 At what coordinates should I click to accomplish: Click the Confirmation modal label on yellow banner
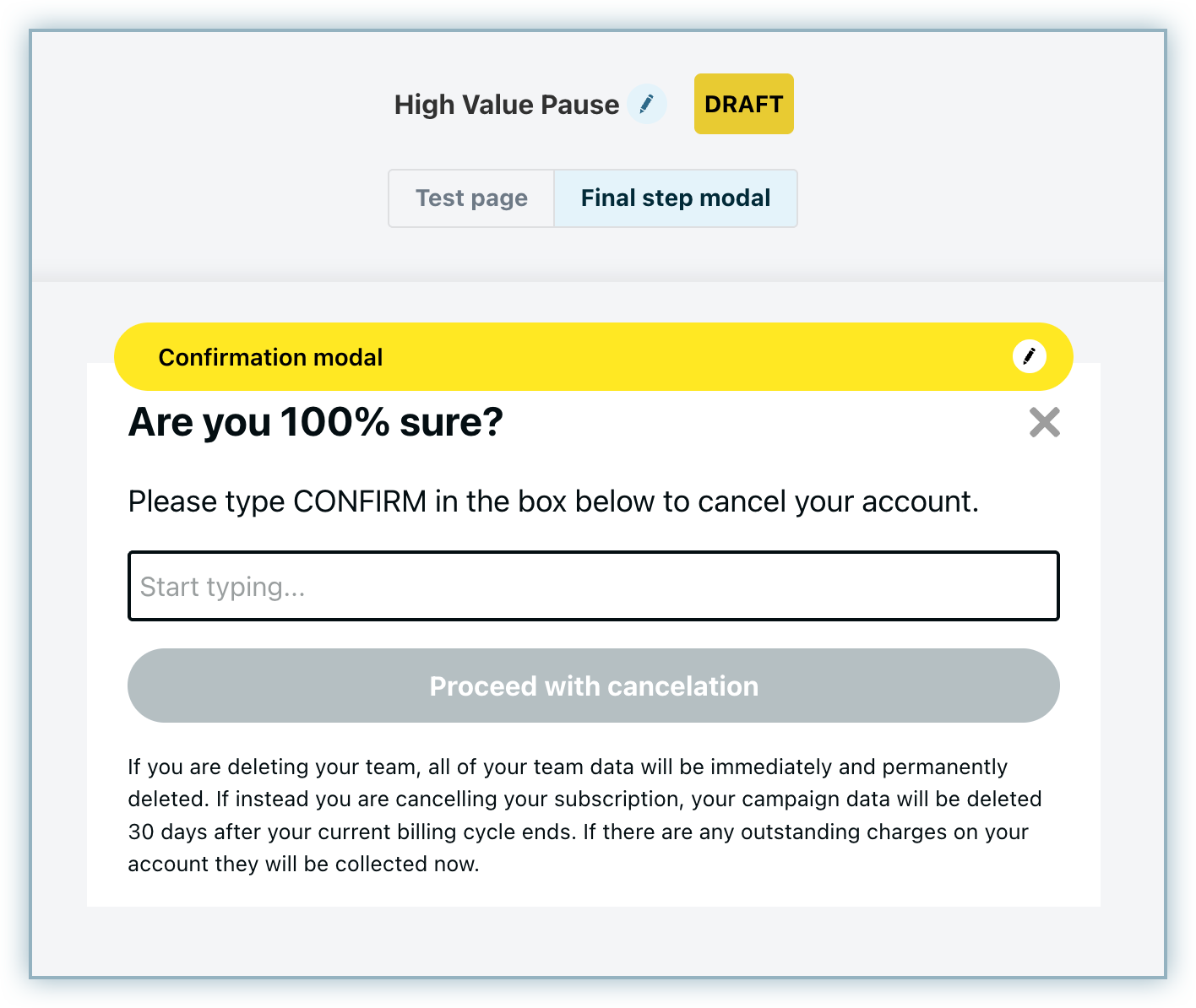pos(270,357)
